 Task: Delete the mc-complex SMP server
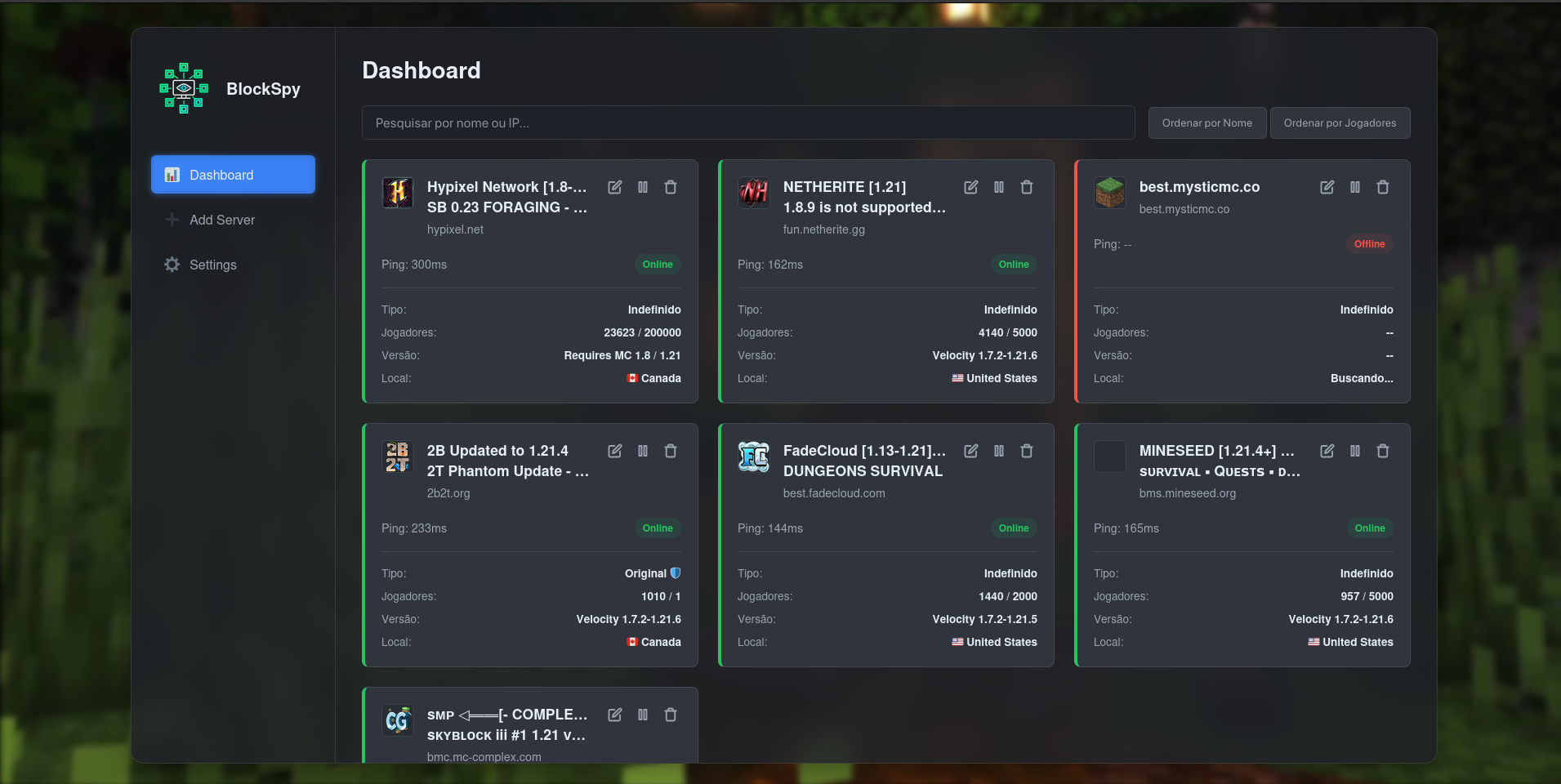pos(671,715)
